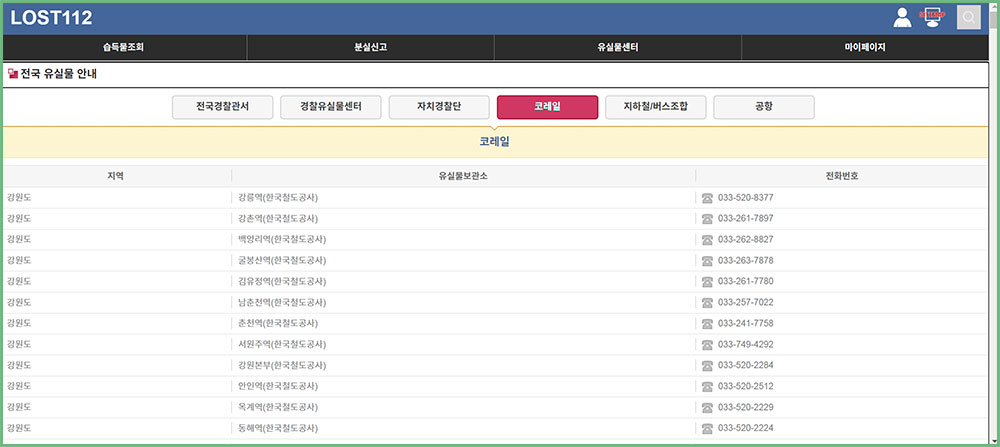This screenshot has height=447, width=1000.
Task: Click phone icon next to 033-520-8377
Action: coord(707,198)
